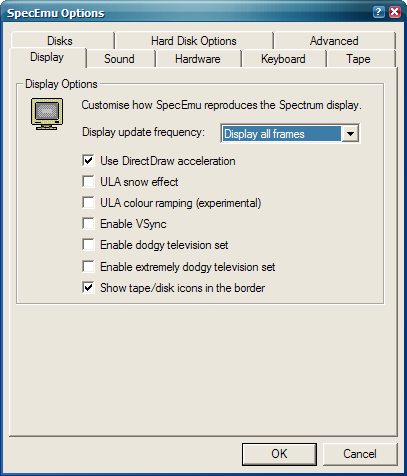Screen dimensions: 407x476
Task: Click the title bar help question-mark button
Action: pyautogui.click(x=378, y=12)
